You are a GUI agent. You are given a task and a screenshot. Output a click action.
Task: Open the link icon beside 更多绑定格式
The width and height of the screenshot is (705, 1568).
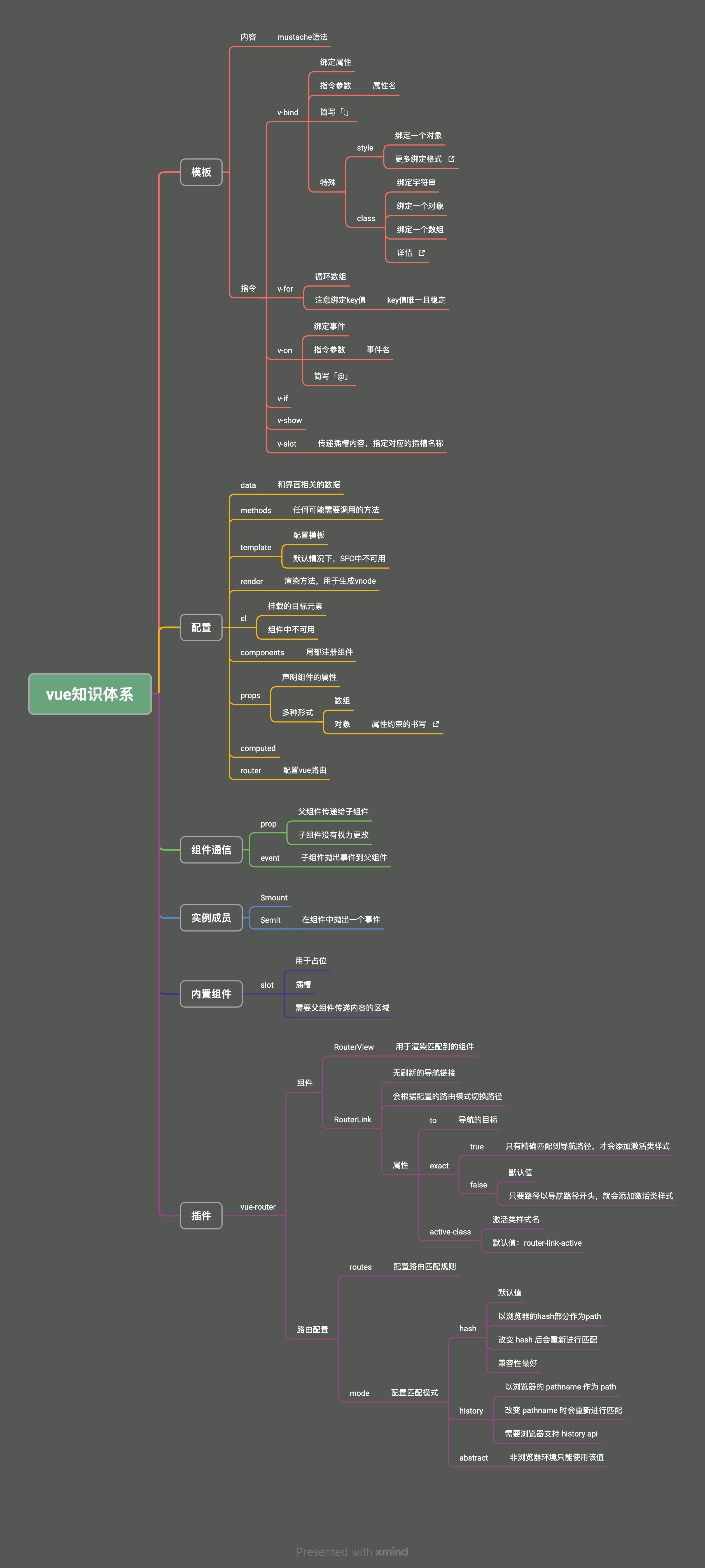[x=452, y=159]
